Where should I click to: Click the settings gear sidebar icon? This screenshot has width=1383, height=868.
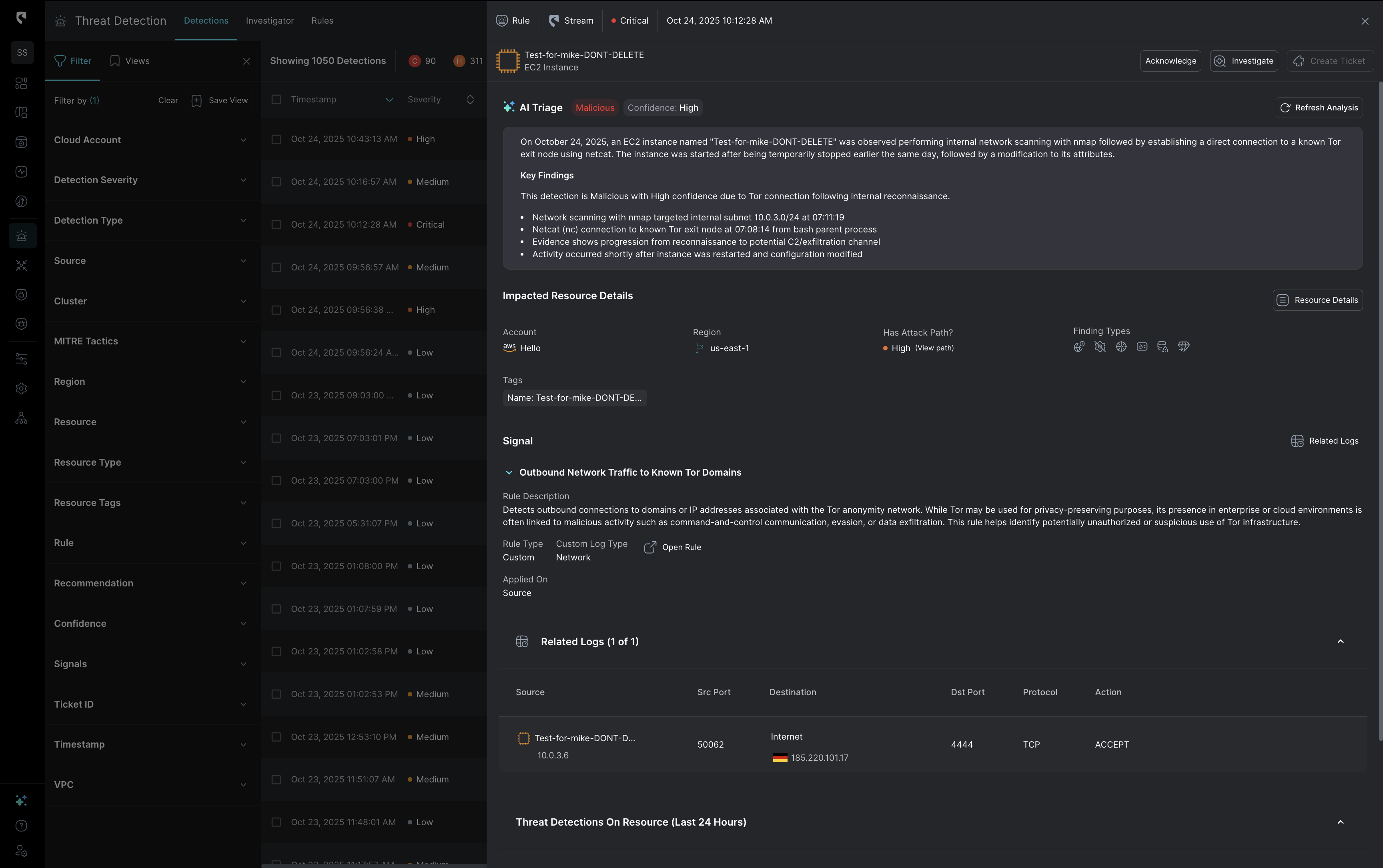(x=21, y=389)
